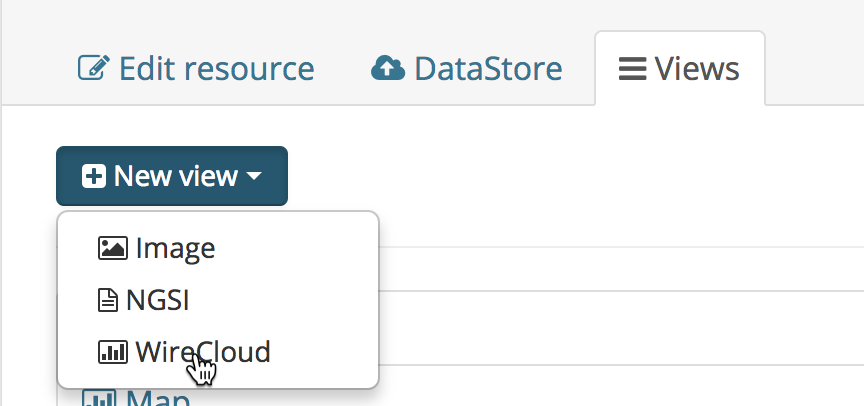Click the New view button text
The width and height of the screenshot is (864, 406).
point(176,176)
